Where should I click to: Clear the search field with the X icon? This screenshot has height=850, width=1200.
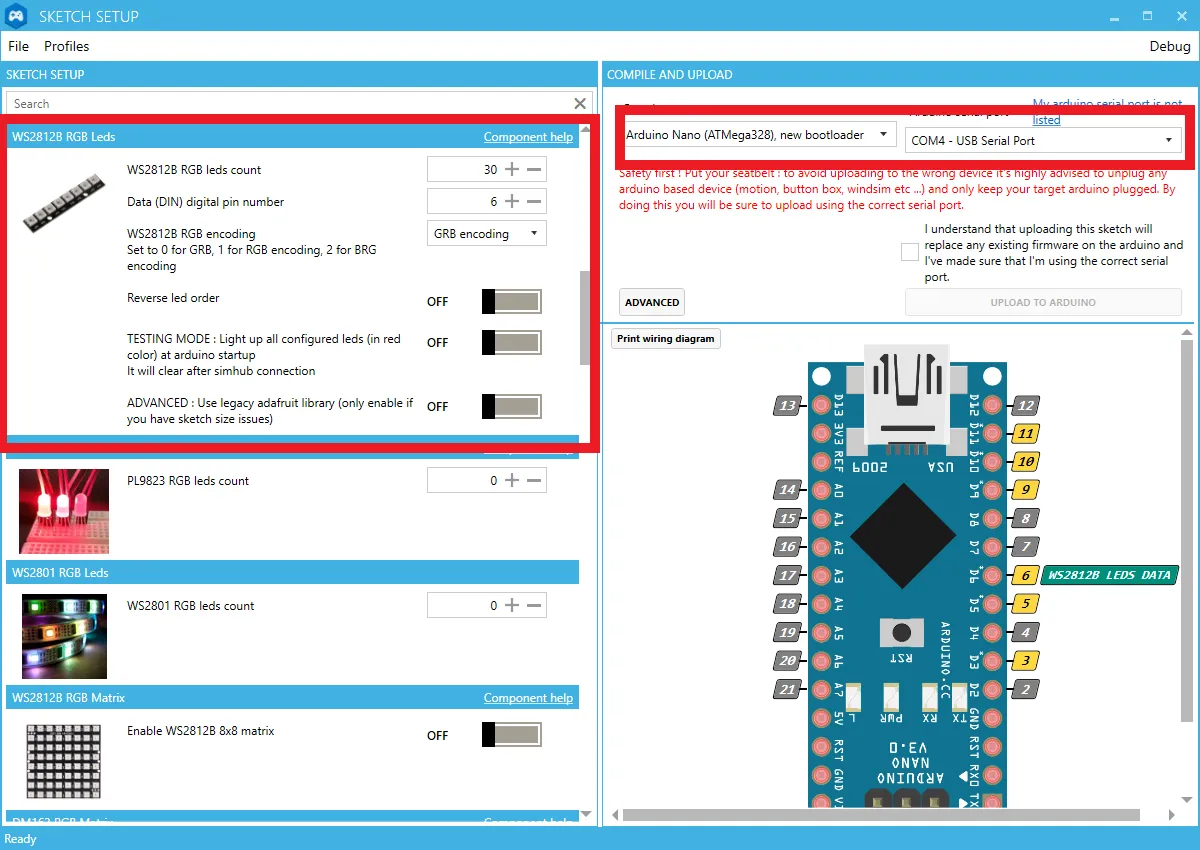[x=580, y=103]
